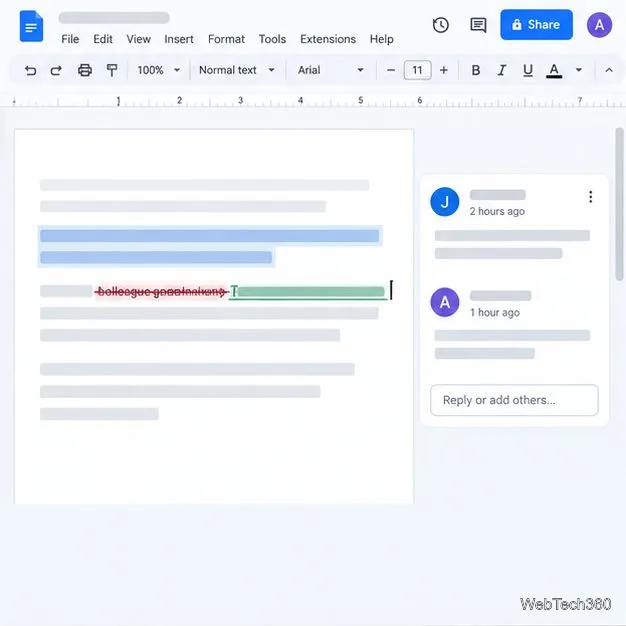626x626 pixels.
Task: Click the Redo arrow
Action: click(x=56, y=71)
